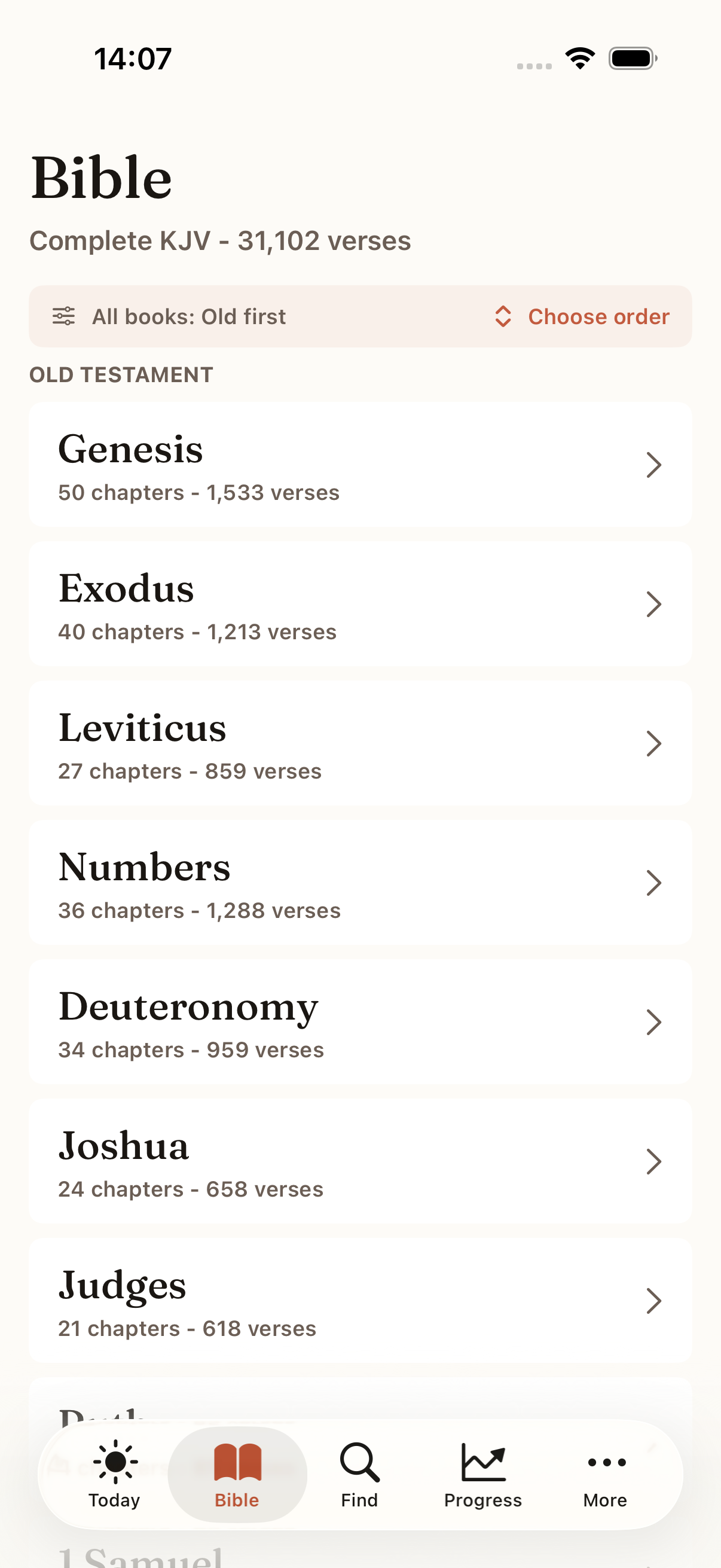The width and height of the screenshot is (721, 1568).
Task: Open Find with the magnifier icon
Action: tap(359, 1462)
